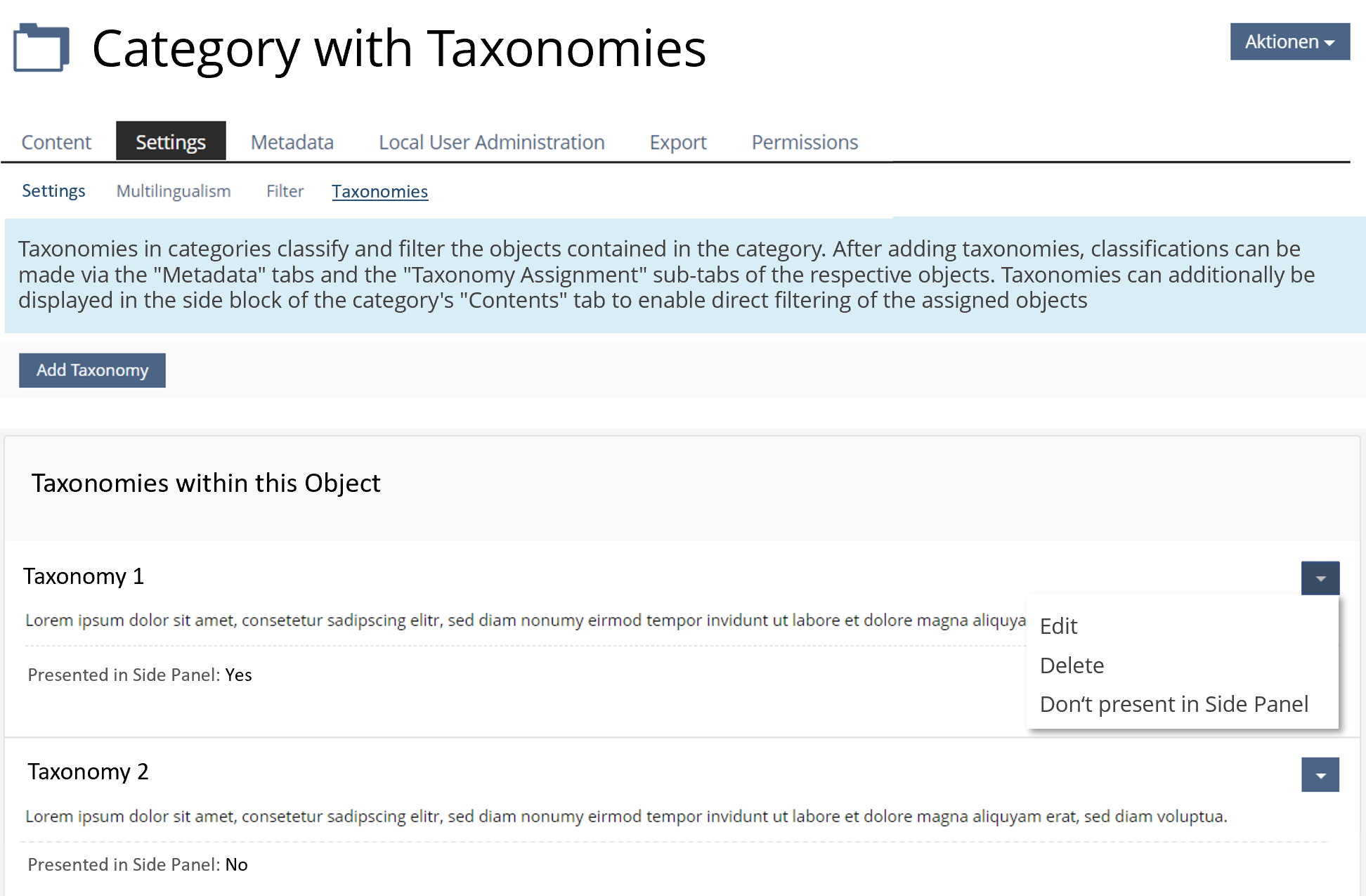Click the Add Taxonomy button

point(92,370)
